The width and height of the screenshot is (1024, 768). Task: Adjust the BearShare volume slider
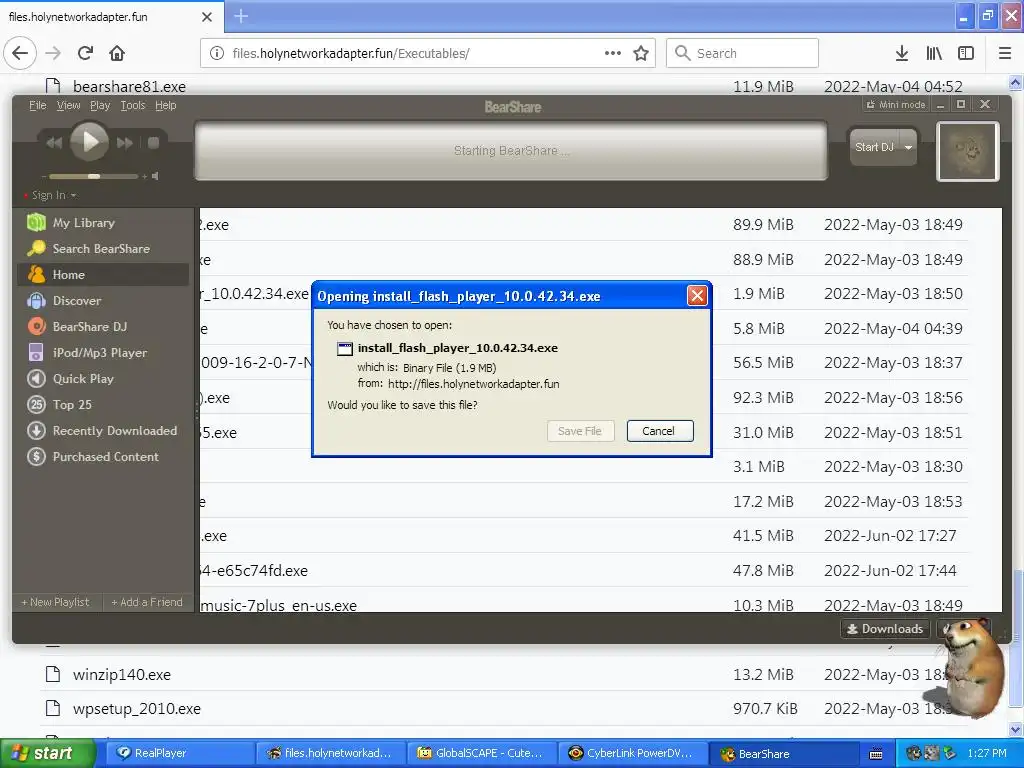93,176
